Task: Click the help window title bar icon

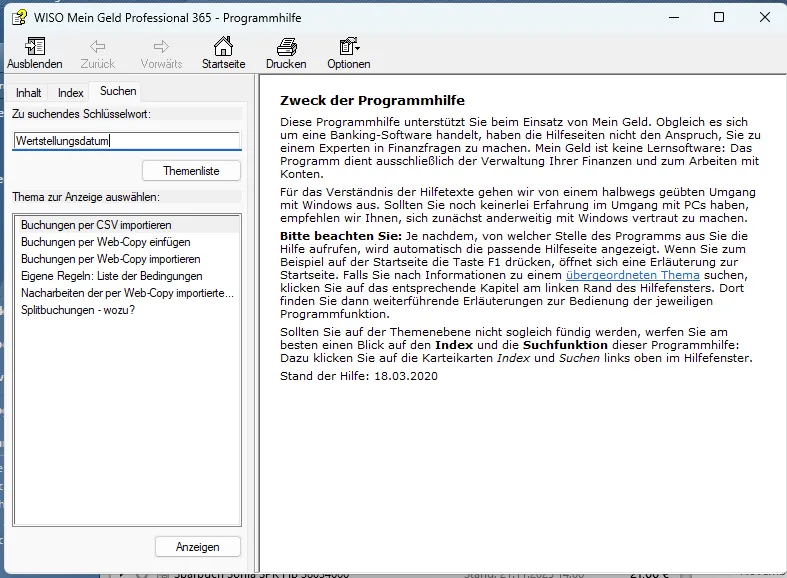Action: point(18,17)
